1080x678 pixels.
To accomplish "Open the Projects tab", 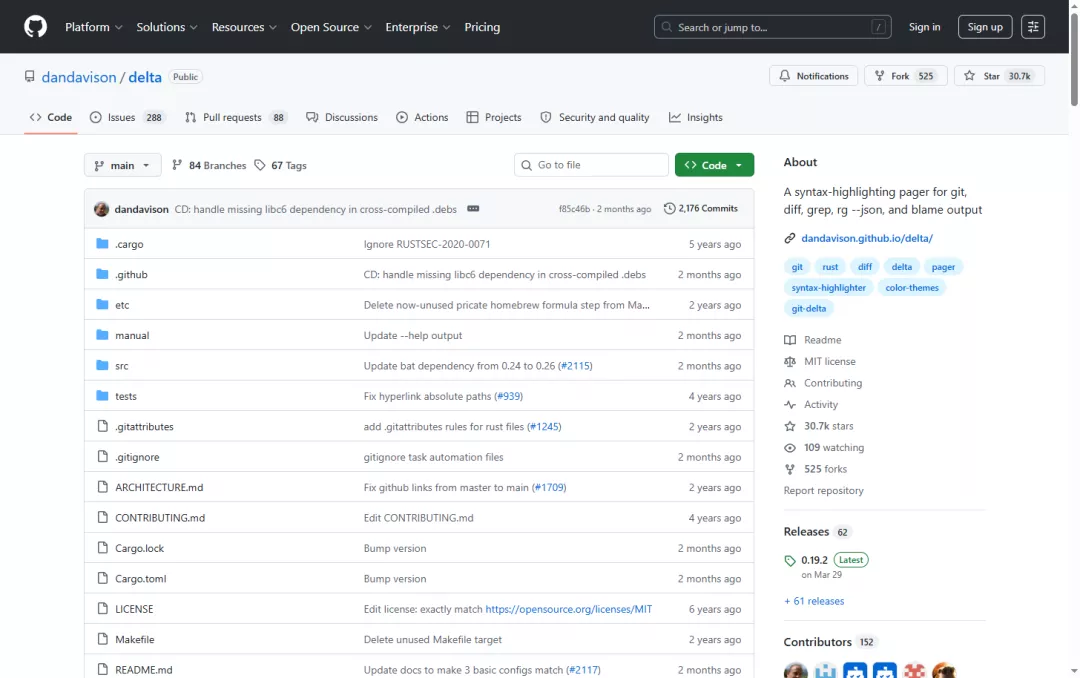I will pos(494,117).
